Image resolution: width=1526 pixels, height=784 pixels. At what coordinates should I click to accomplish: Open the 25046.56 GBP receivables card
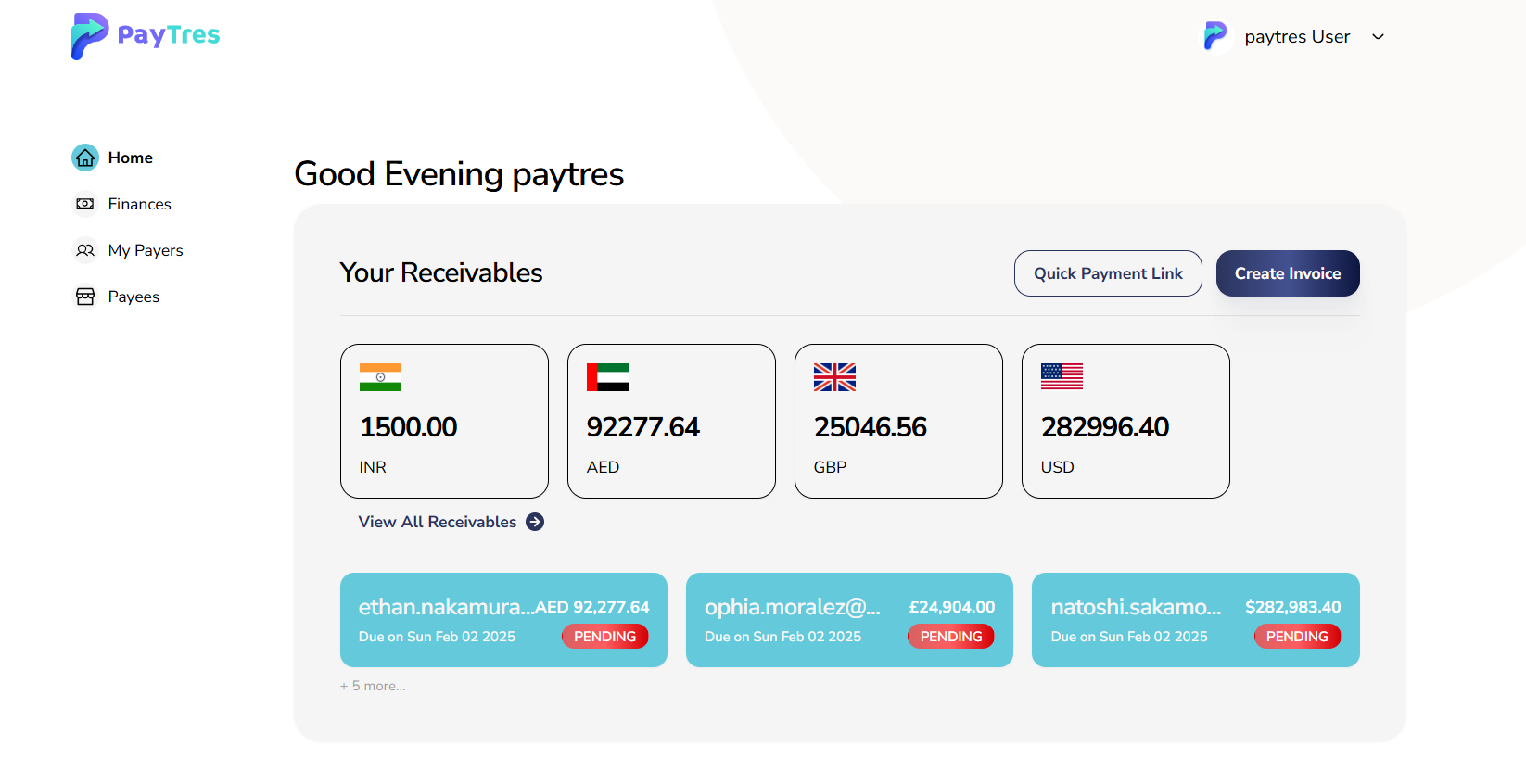point(898,421)
